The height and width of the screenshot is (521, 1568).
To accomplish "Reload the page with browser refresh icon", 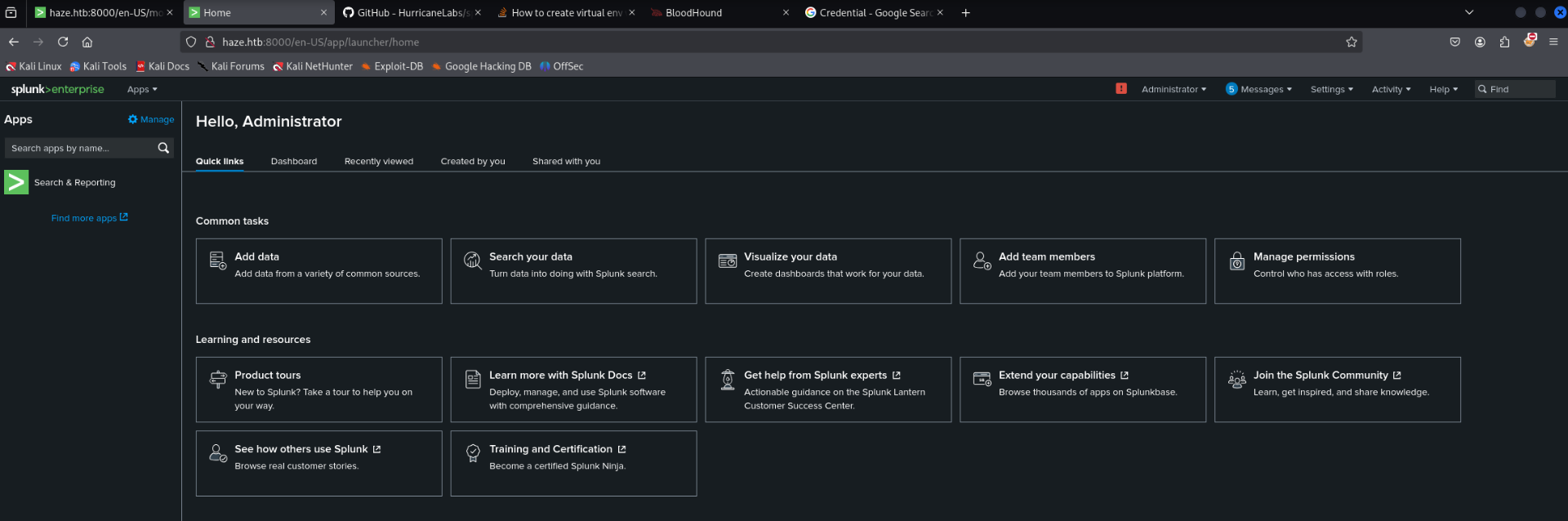I will coord(63,42).
